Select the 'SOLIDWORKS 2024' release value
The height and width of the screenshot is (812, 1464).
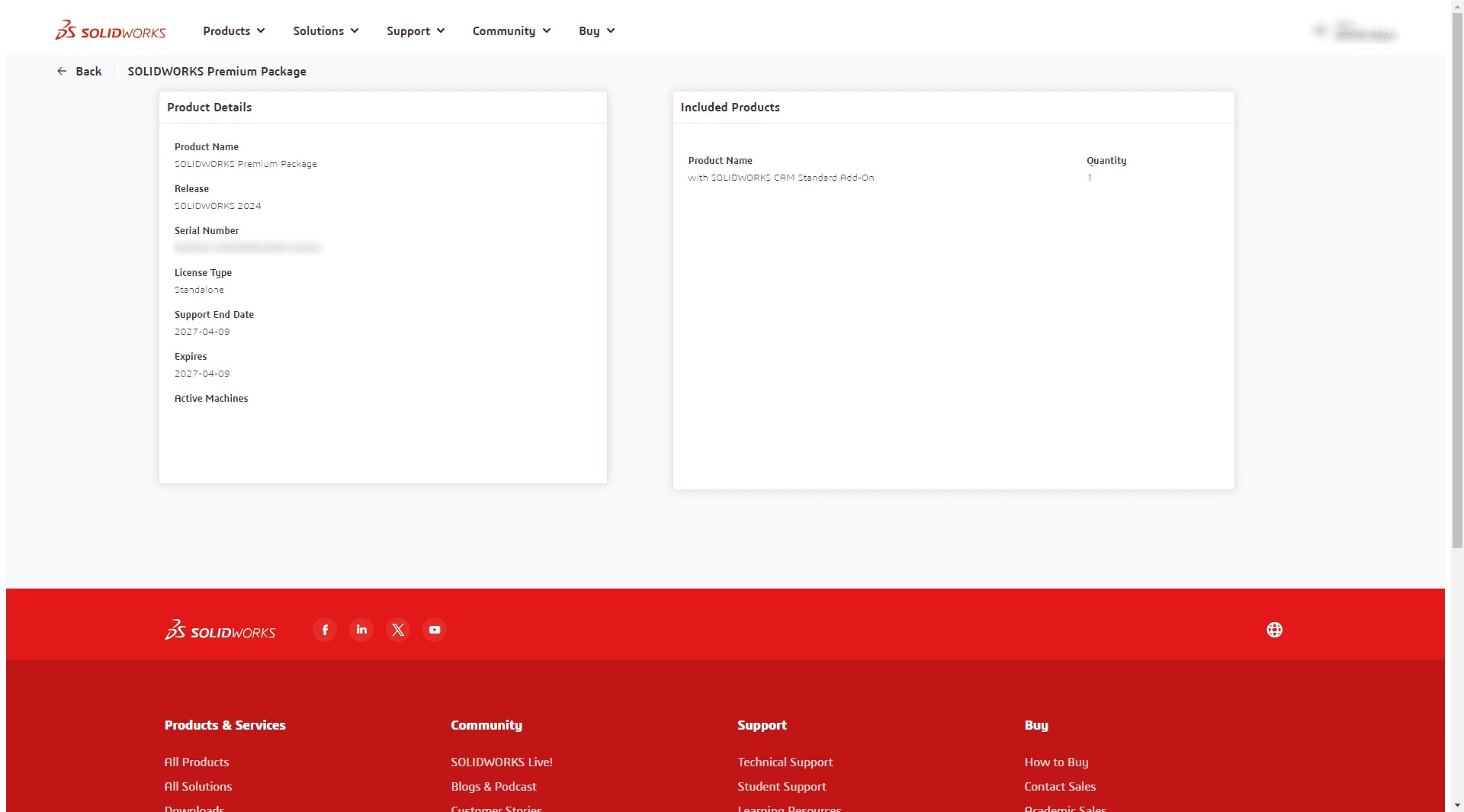tap(218, 206)
